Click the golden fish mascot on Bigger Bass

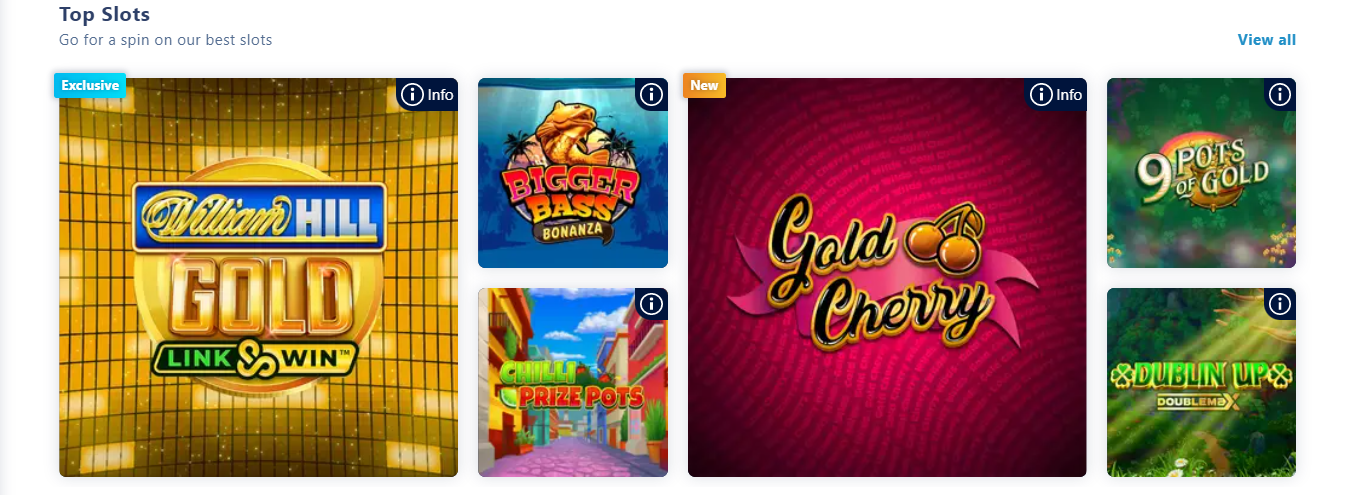pos(571,134)
